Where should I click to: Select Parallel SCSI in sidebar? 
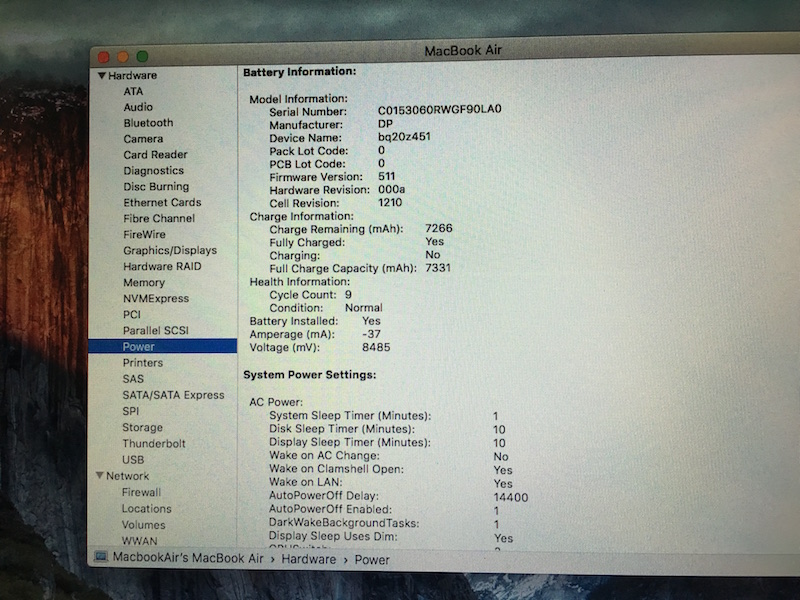(156, 331)
